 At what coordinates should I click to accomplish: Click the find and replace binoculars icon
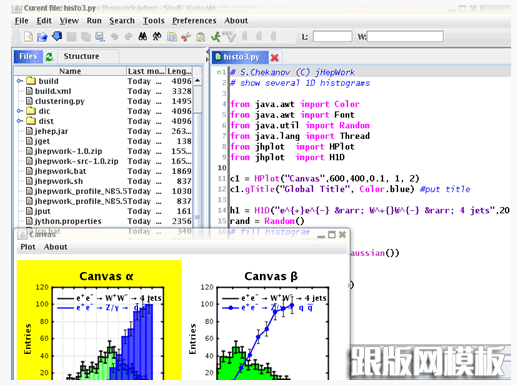157,36
